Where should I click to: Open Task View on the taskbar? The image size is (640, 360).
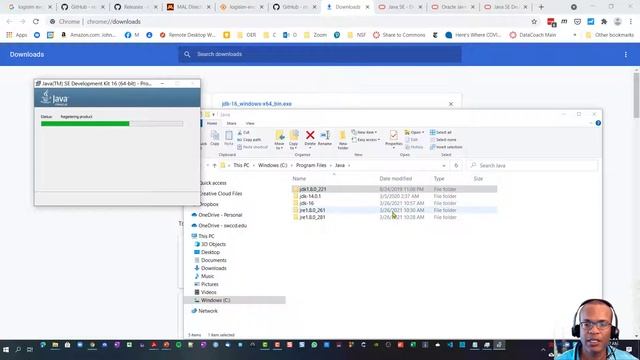point(30,349)
